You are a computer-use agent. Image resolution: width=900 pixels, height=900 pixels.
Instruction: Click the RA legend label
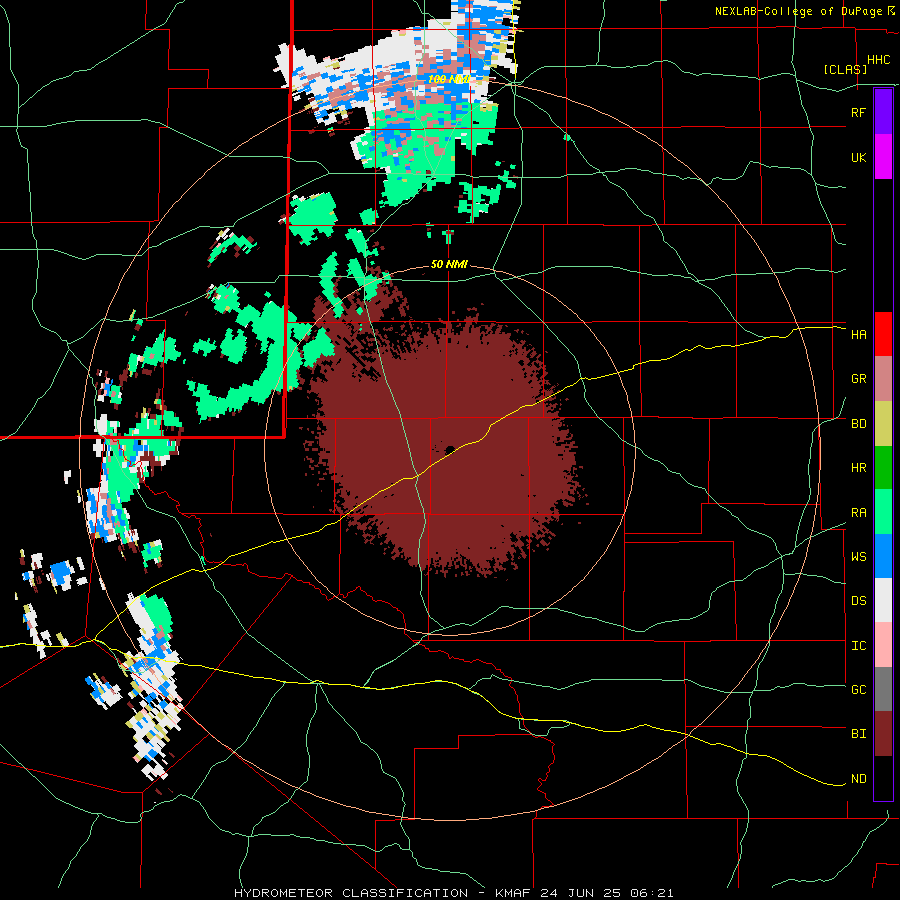[858, 513]
